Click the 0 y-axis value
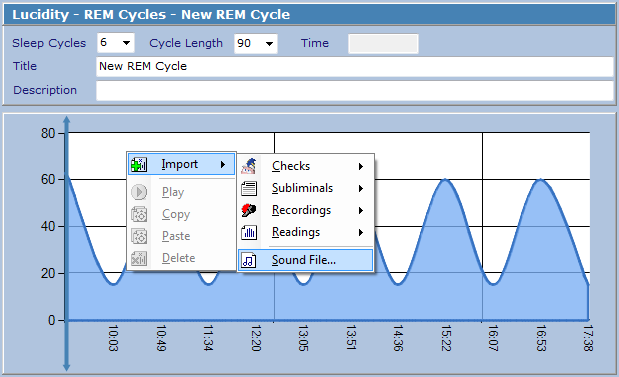The height and width of the screenshot is (377, 619). pyautogui.click(x=52, y=320)
